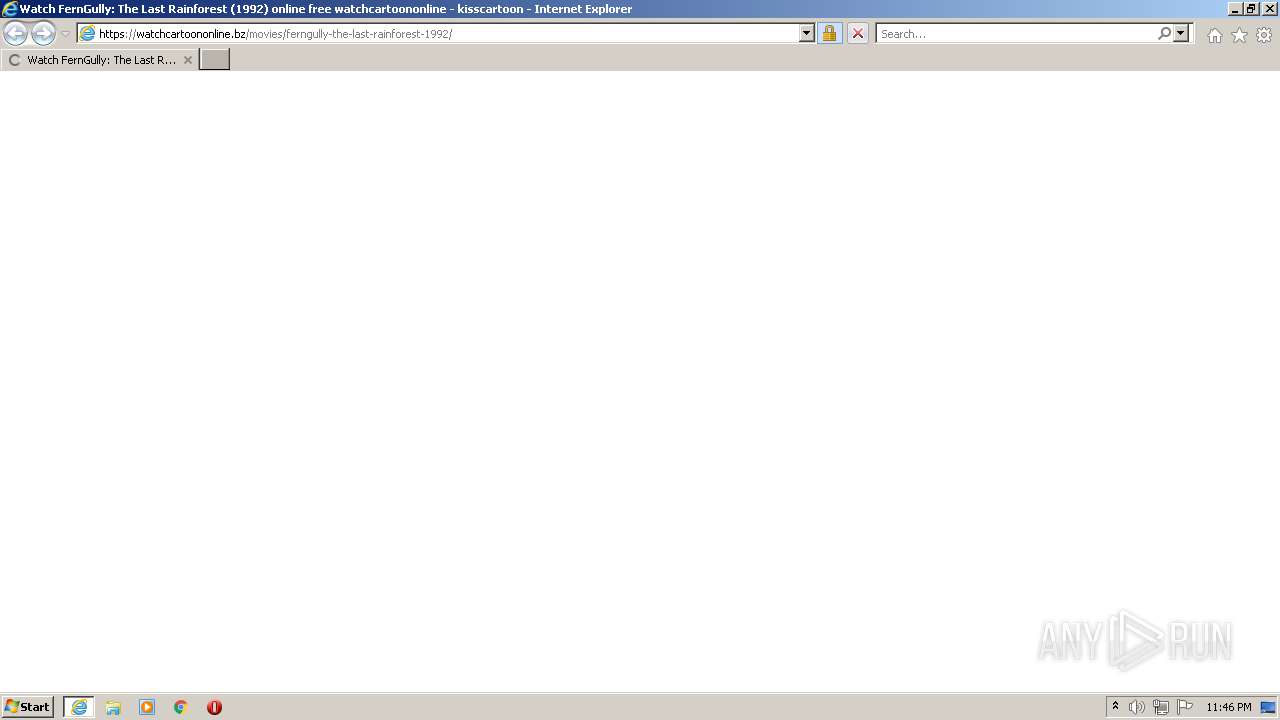Image resolution: width=1280 pixels, height=720 pixels.
Task: Open the recent pages dropdown arrow
Action: click(x=65, y=34)
